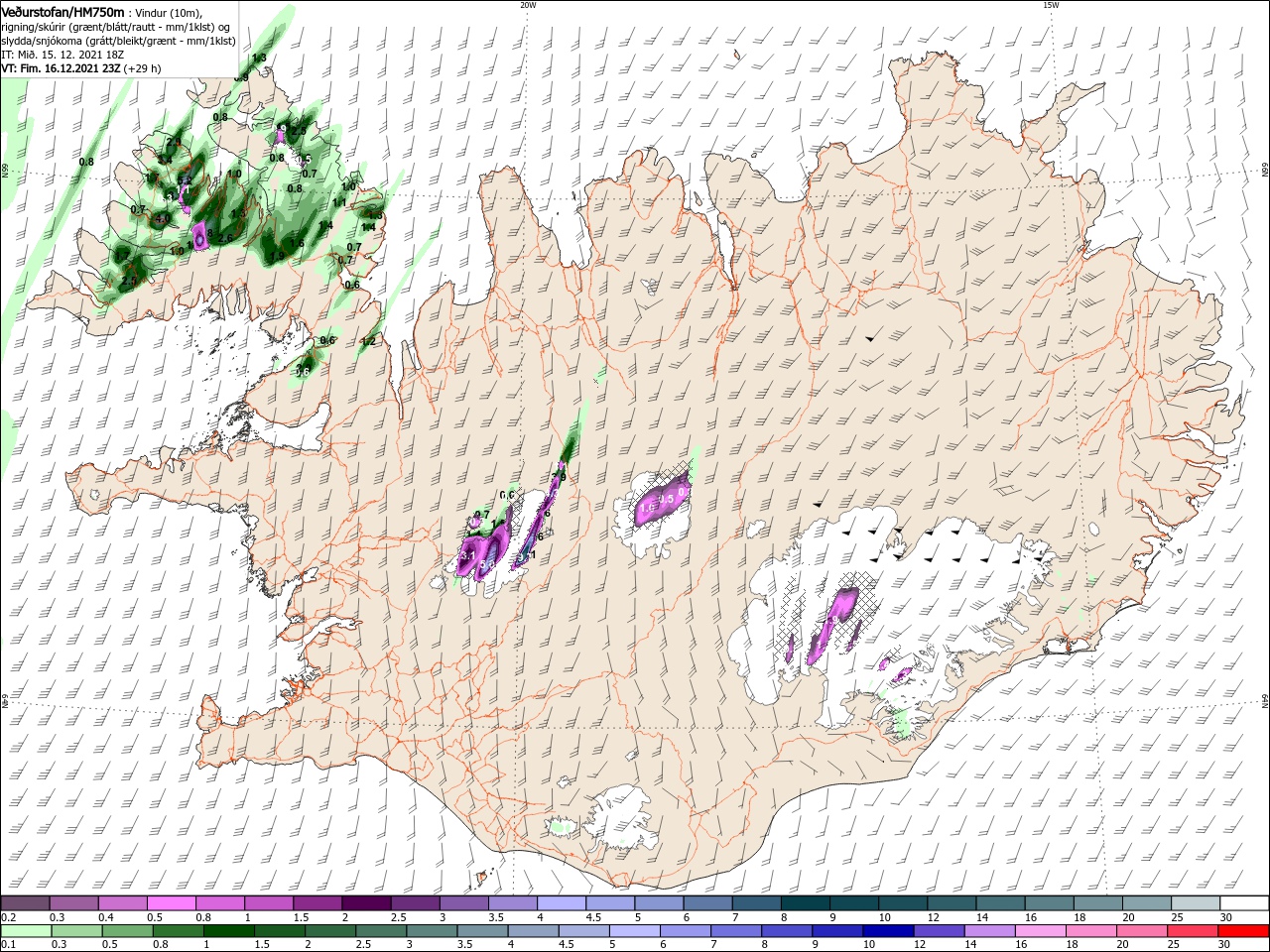The height and width of the screenshot is (952, 1270).
Task: Click the '0.2' label starting the upper legend
Action: click(x=10, y=917)
